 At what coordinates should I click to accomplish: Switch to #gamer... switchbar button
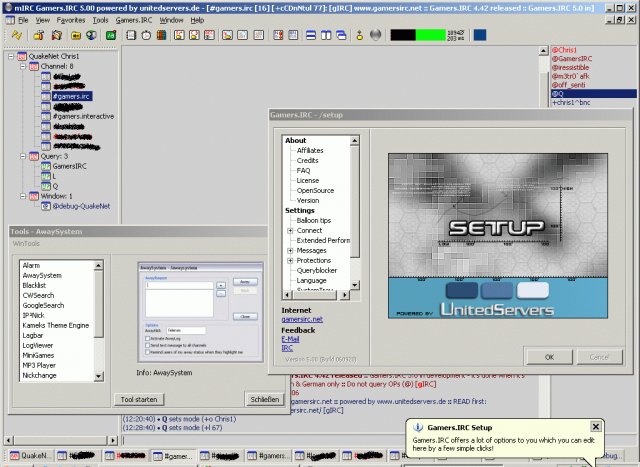(173, 456)
